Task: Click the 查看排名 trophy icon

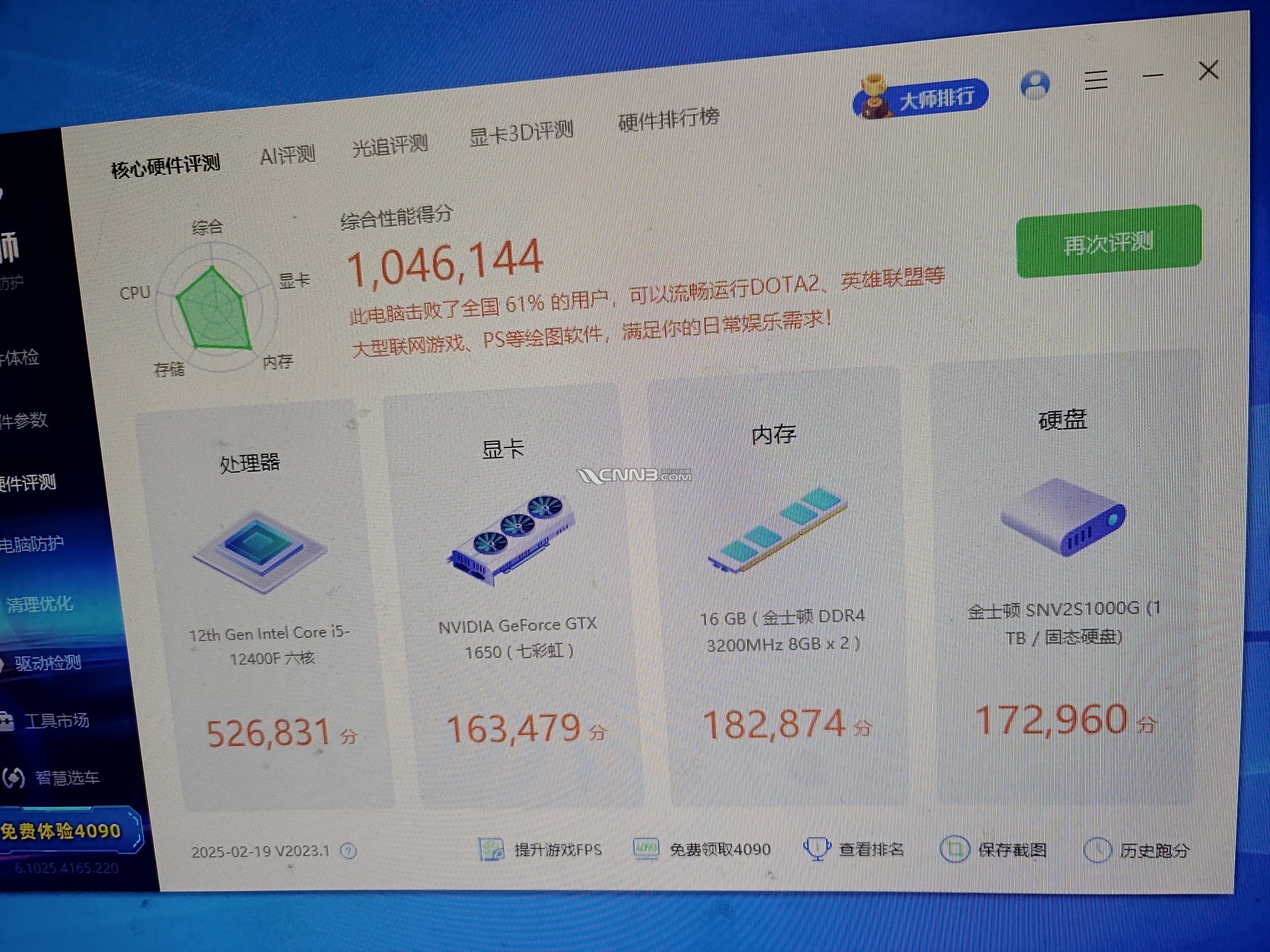Action: click(x=817, y=848)
